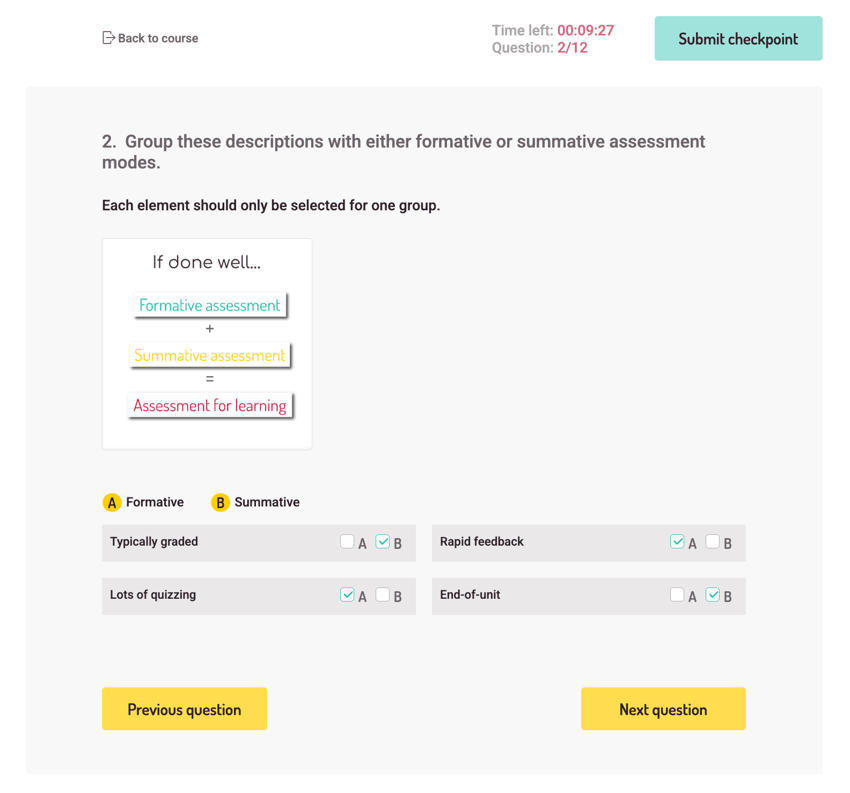
Task: Click the Formative assessment label in image
Action: (x=210, y=305)
